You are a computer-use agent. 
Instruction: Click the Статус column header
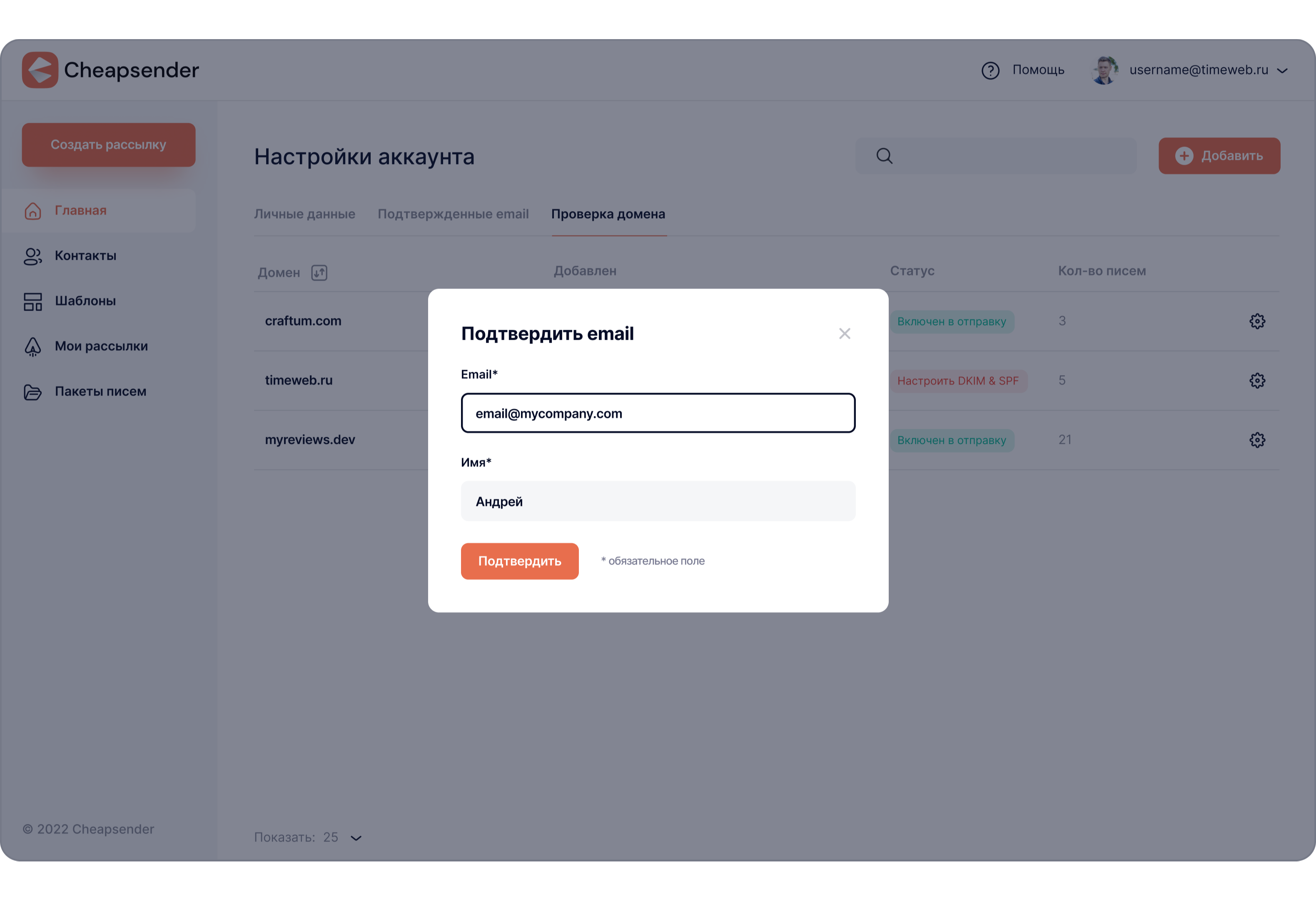pos(912,271)
